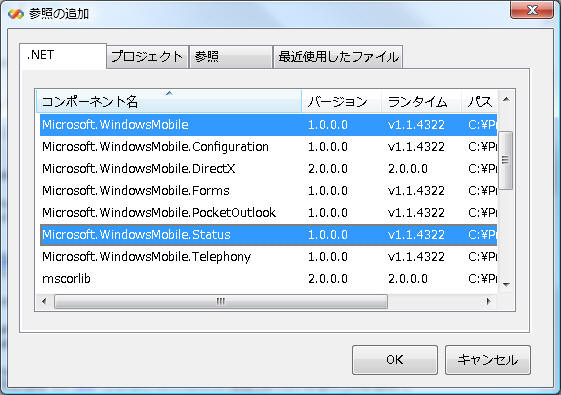Open the 参照 tab
Image resolution: width=561 pixels, height=395 pixels.
tap(231, 57)
